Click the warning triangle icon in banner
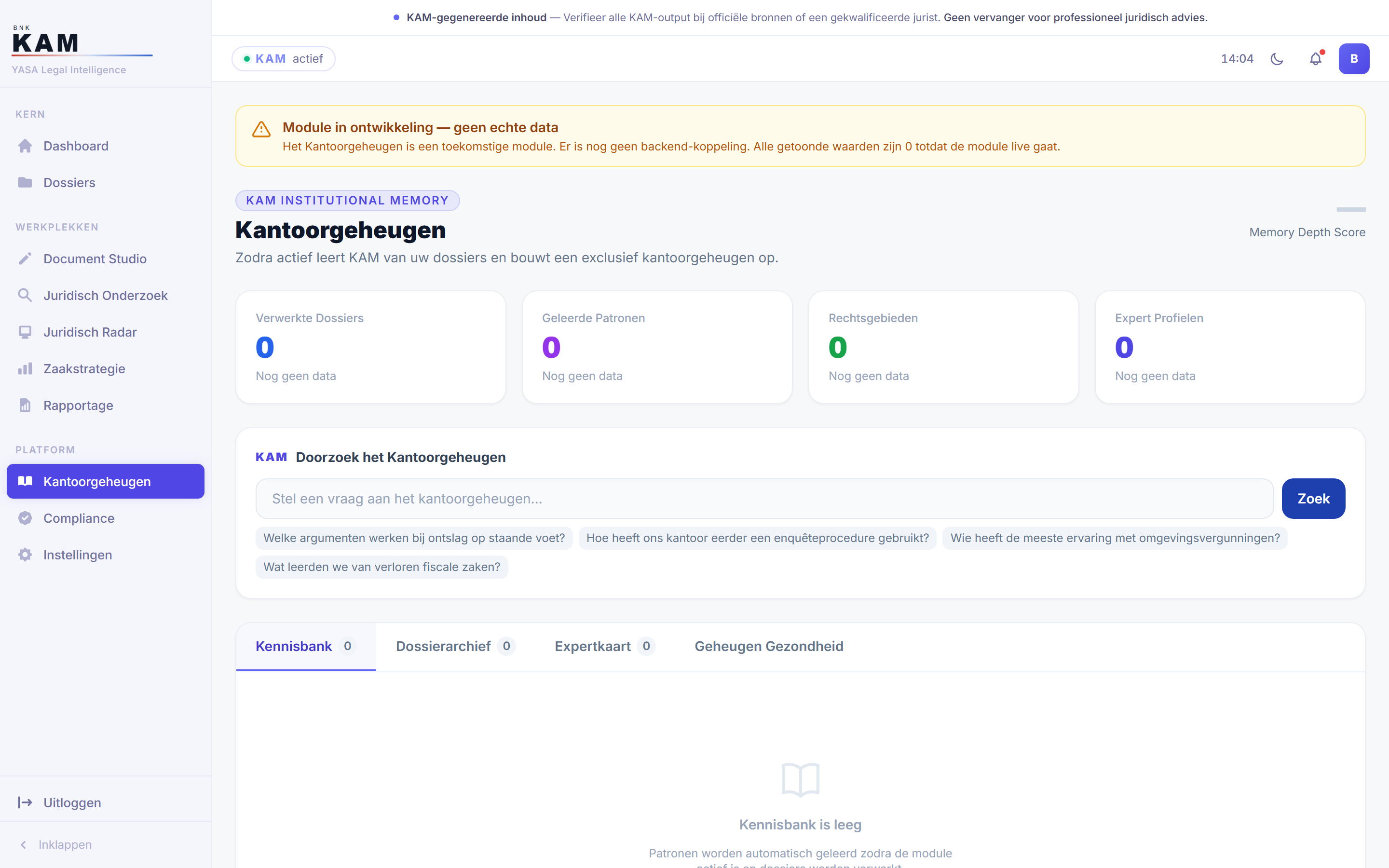1389x868 pixels. 261,129
